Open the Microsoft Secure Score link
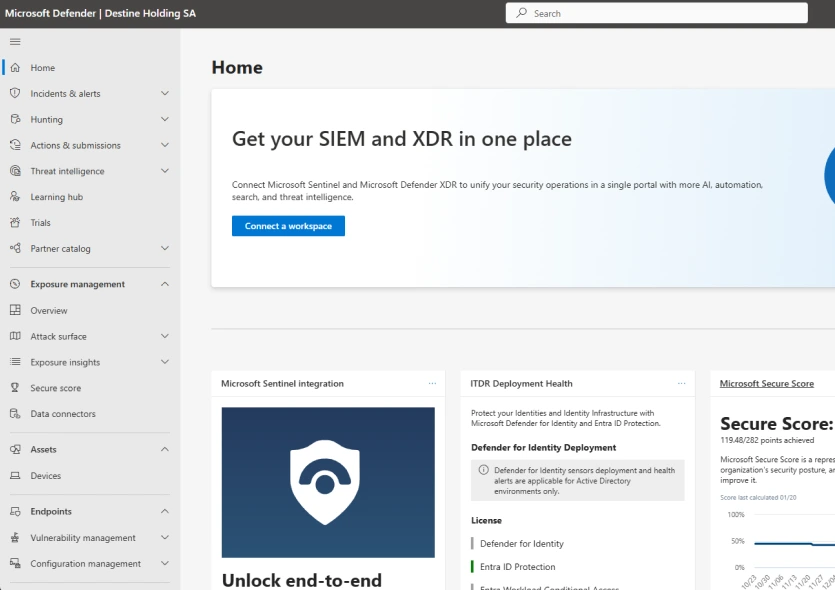The height and width of the screenshot is (590, 835). click(x=766, y=383)
